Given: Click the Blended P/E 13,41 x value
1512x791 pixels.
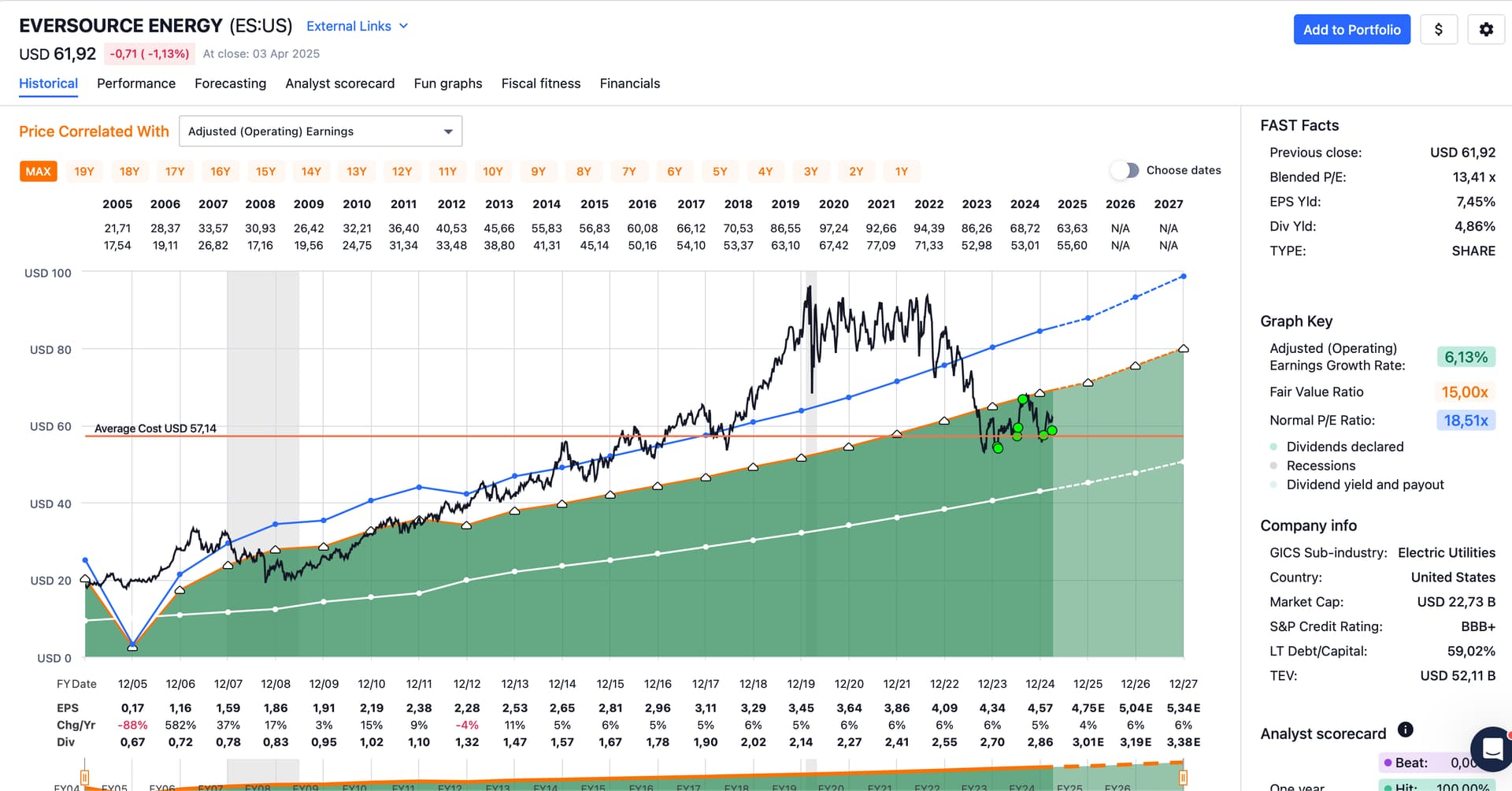Looking at the screenshot, I should click(x=1473, y=177).
